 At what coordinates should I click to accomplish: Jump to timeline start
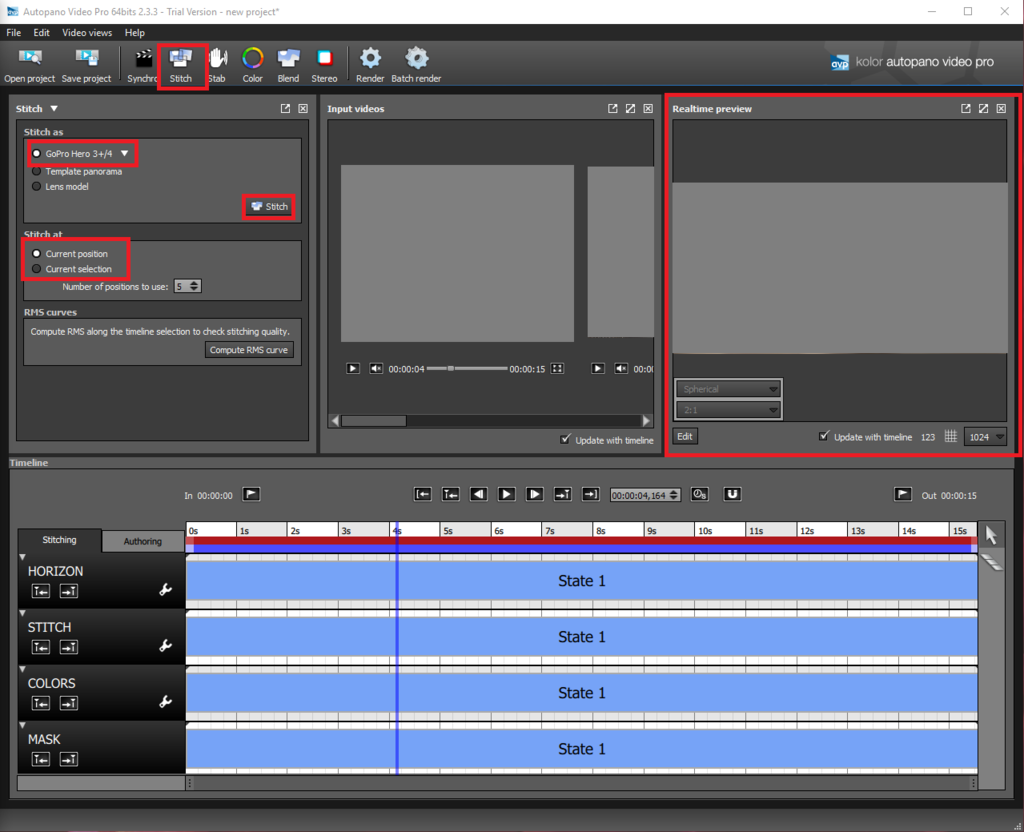[x=423, y=494]
